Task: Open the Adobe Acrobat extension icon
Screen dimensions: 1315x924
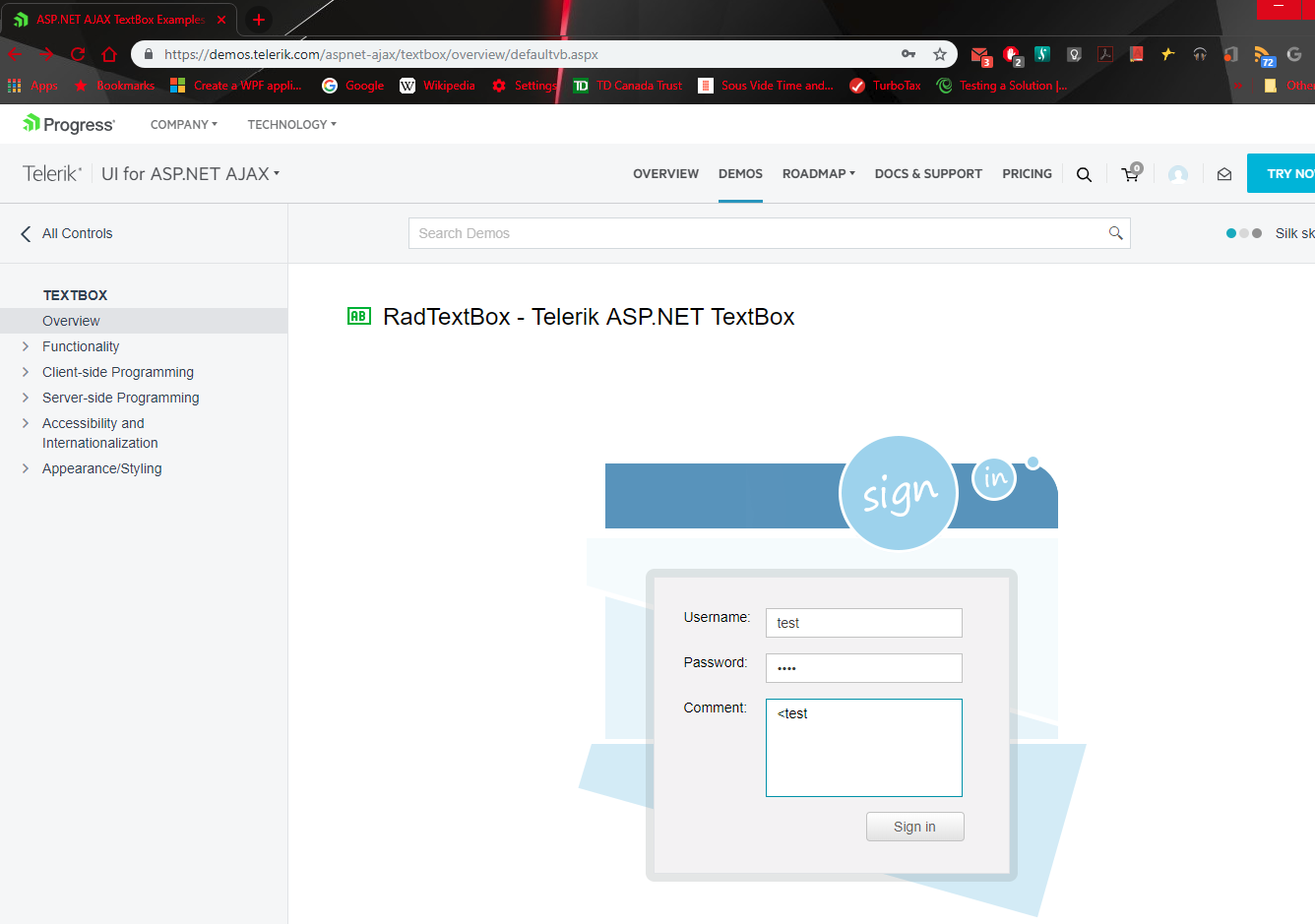Action: click(x=1105, y=54)
